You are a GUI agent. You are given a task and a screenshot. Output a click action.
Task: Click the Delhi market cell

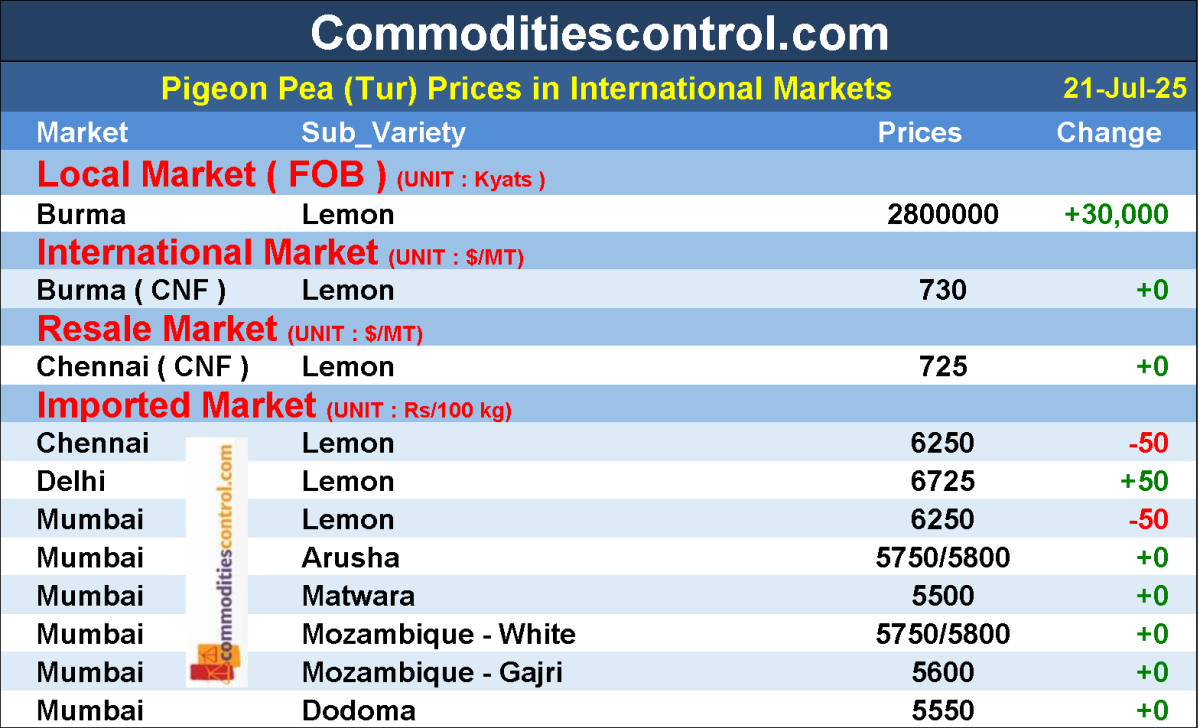(x=71, y=481)
